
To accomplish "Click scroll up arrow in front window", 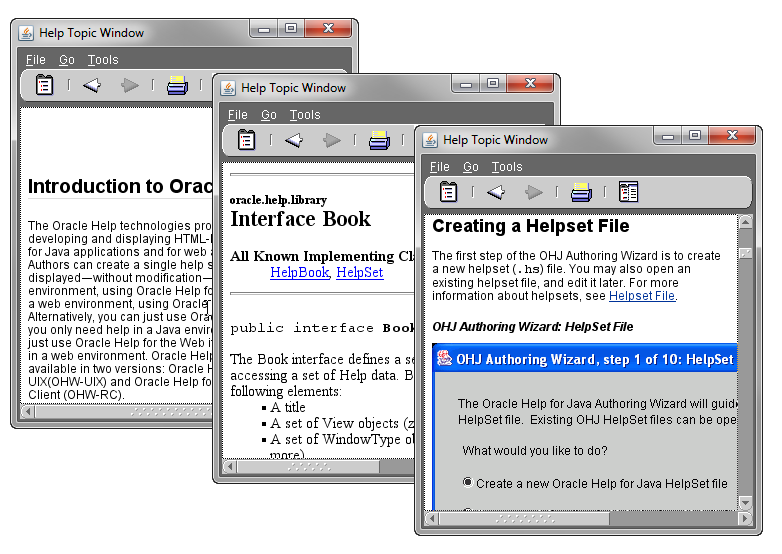I will pyautogui.click(x=745, y=221).
